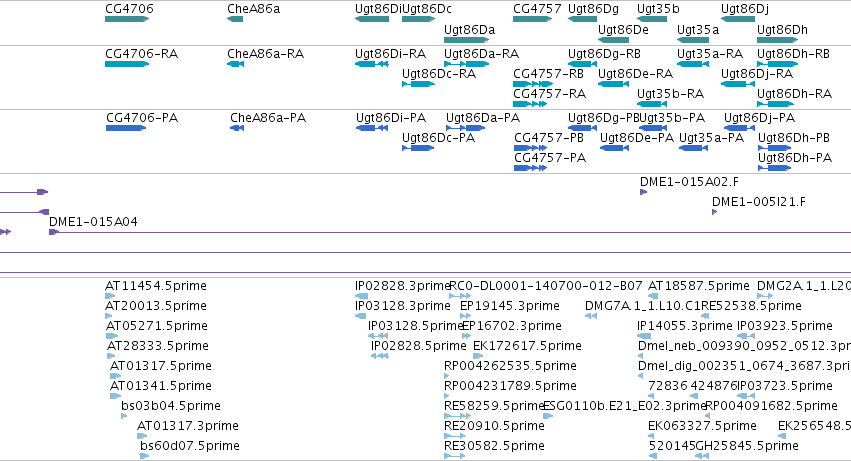The height and width of the screenshot is (461, 851).
Task: Click the AT01317.5prime EST label
Action: 161,367
